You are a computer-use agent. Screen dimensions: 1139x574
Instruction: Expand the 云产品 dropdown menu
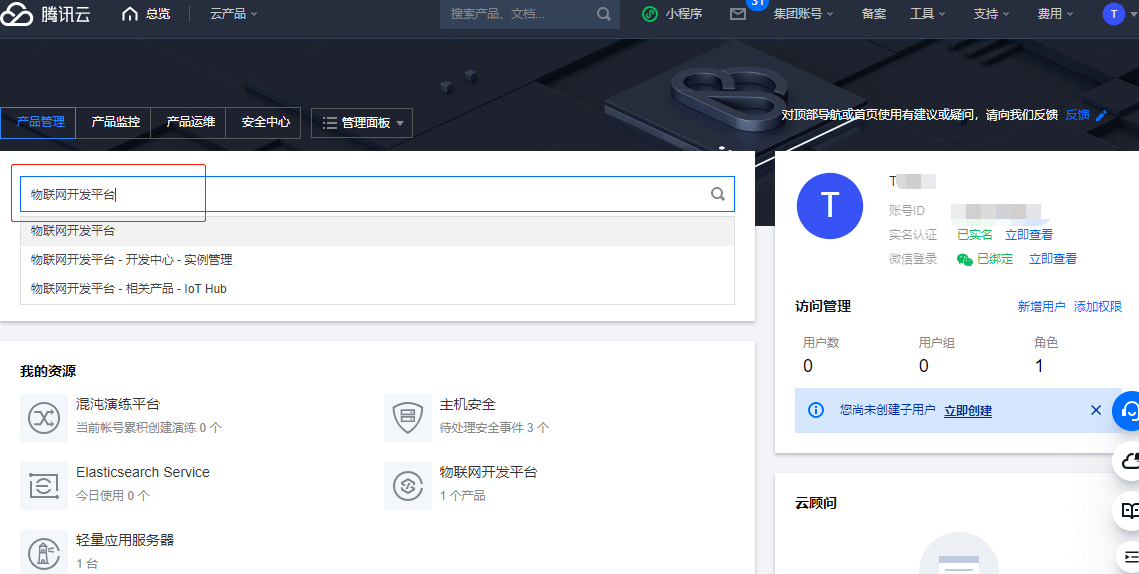point(233,14)
